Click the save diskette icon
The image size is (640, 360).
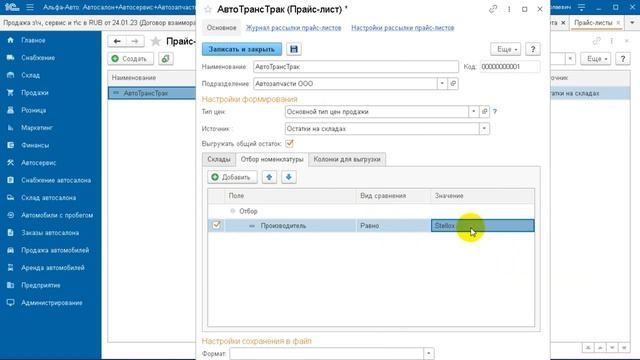point(293,49)
